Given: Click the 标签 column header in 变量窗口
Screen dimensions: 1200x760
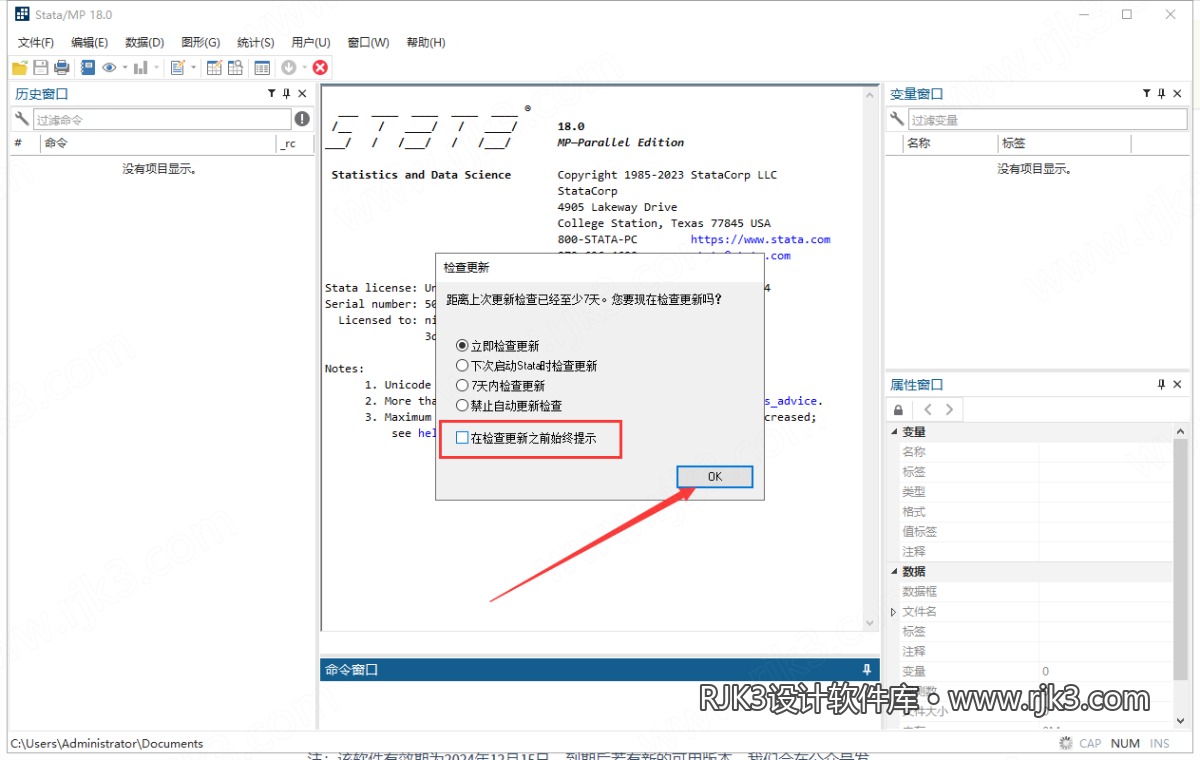Looking at the screenshot, I should pos(1064,143).
